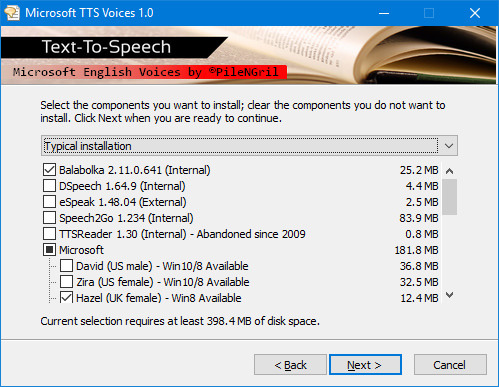Click the 181.8 MB size value
499x387 pixels.
point(417,250)
